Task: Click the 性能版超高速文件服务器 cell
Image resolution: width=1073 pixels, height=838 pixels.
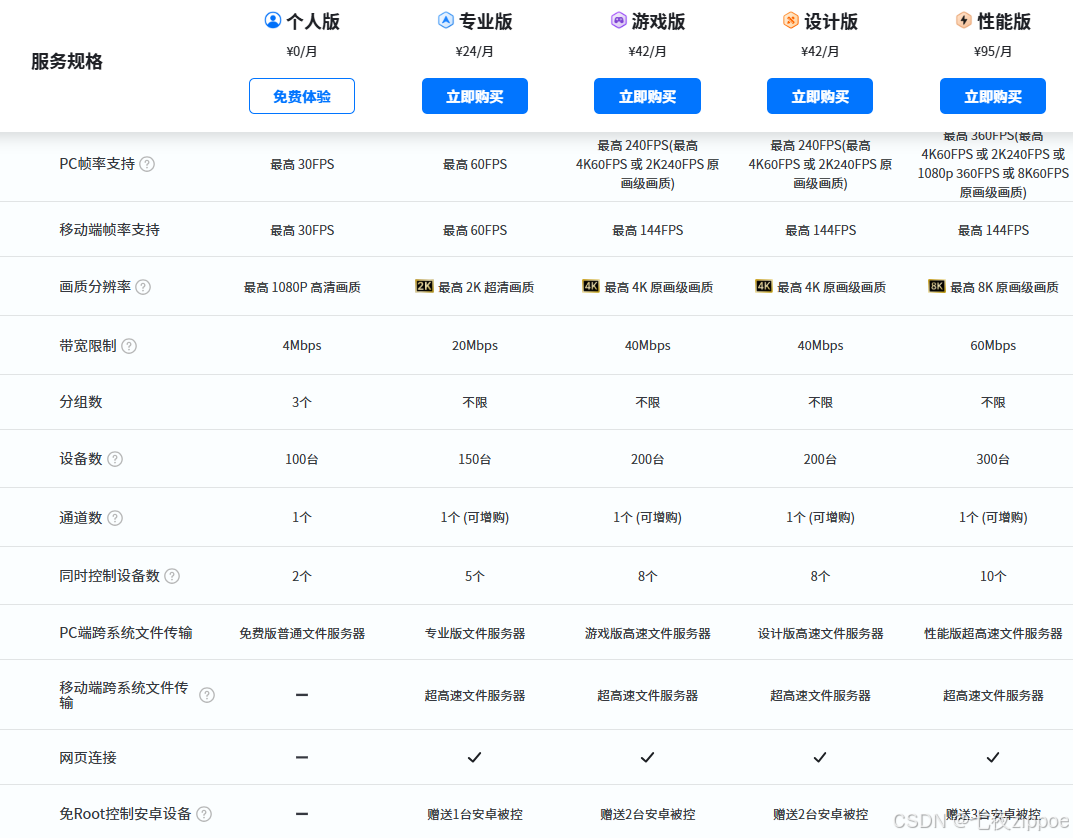Action: pos(993,634)
